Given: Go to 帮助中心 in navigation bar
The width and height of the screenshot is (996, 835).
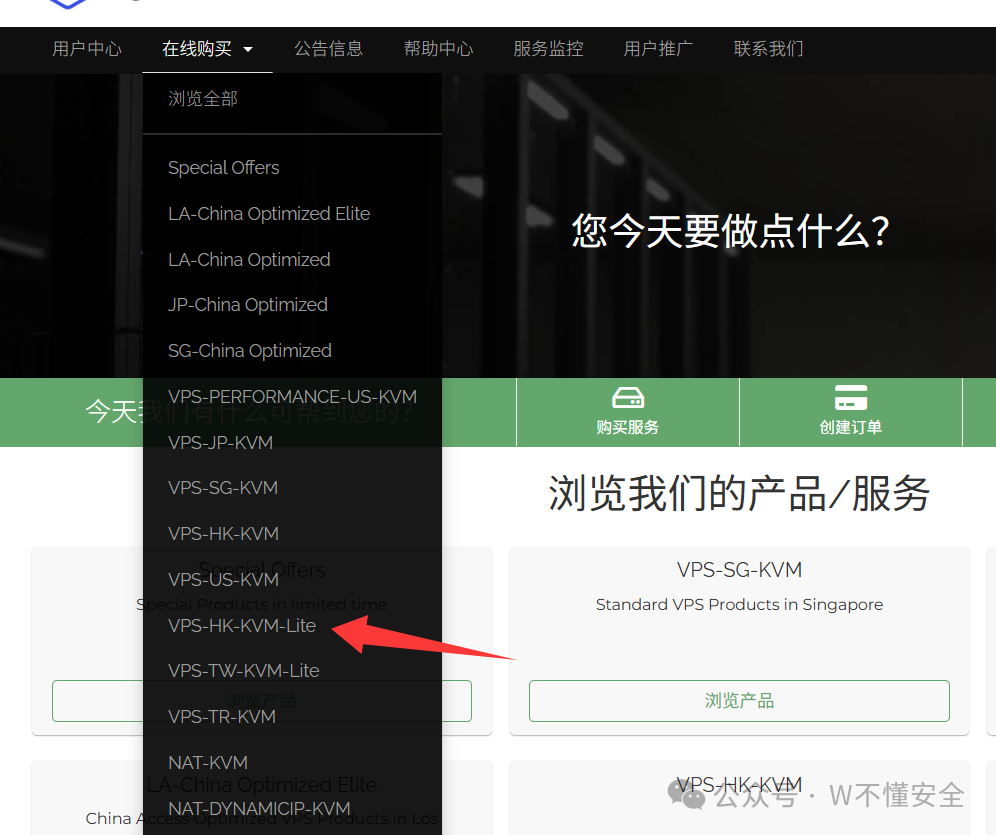Looking at the screenshot, I should 438,48.
